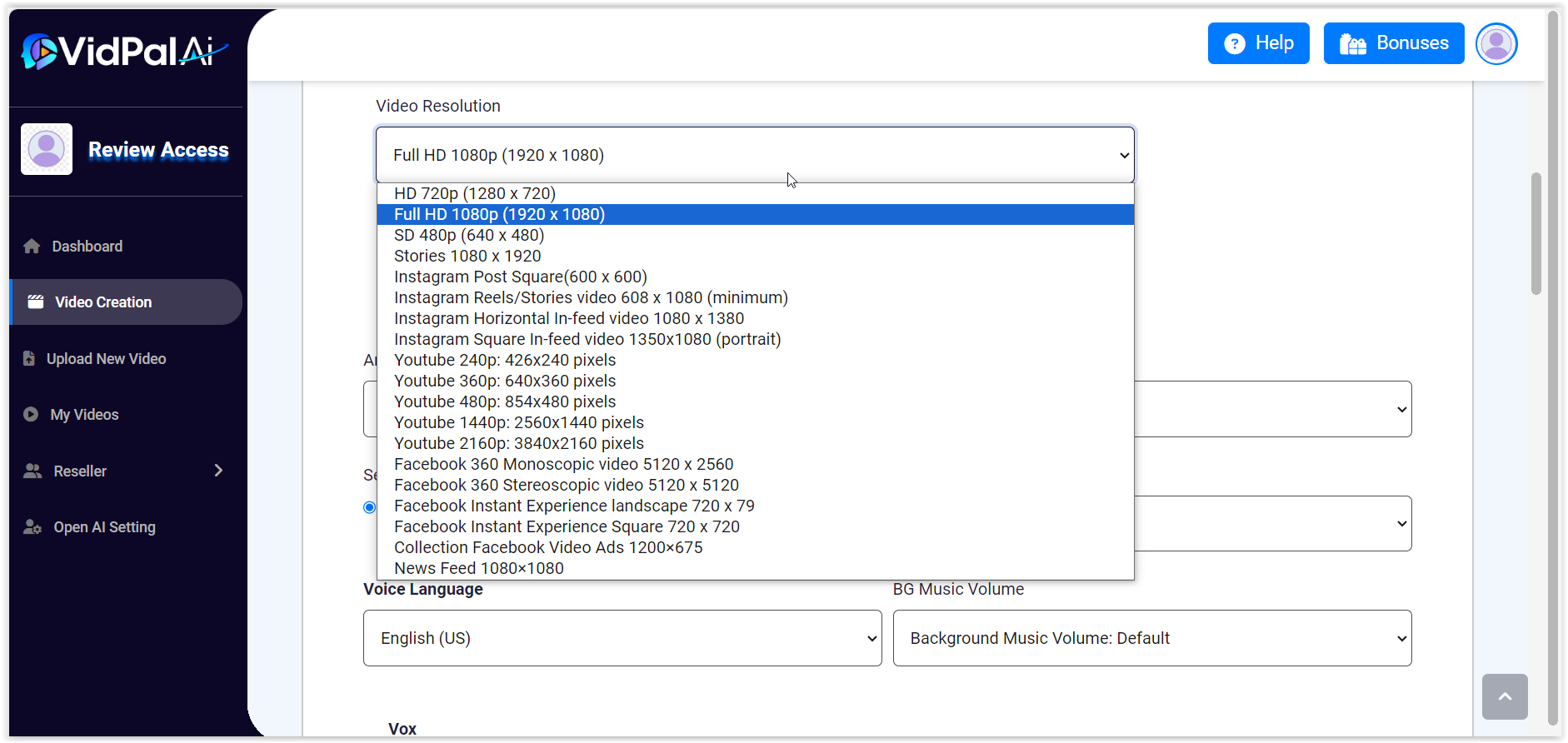Select HD 720p (1280 x 720) option

[x=755, y=193]
